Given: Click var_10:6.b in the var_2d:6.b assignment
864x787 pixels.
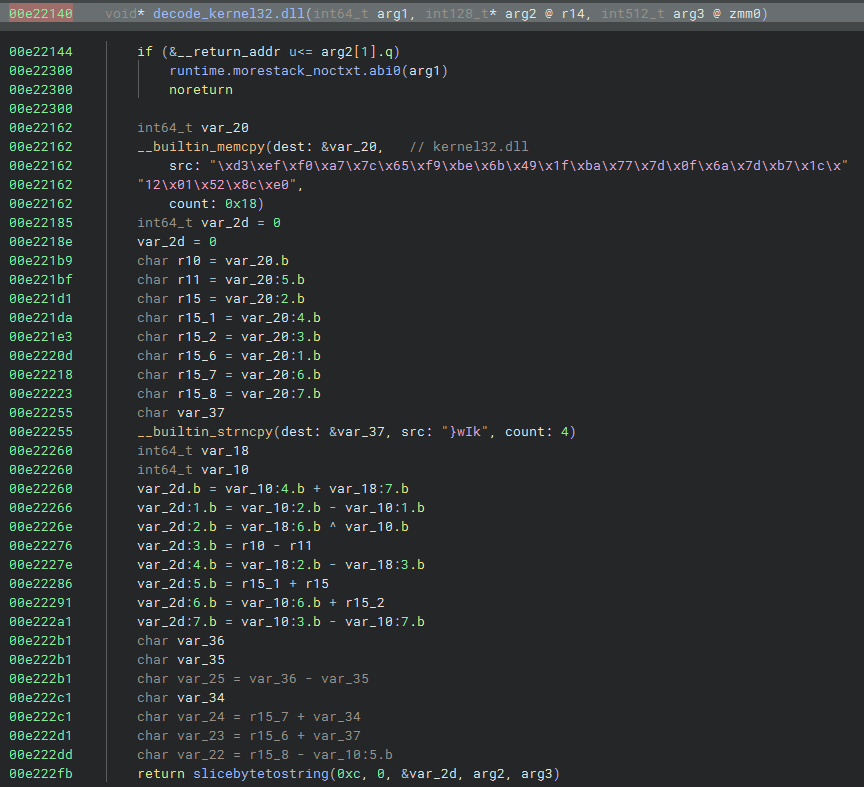Looking at the screenshot, I should point(280,603).
